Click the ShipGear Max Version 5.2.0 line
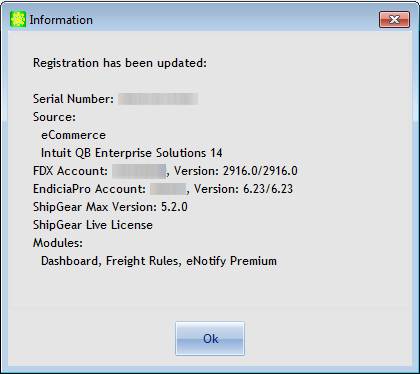The image size is (420, 374). point(110,207)
